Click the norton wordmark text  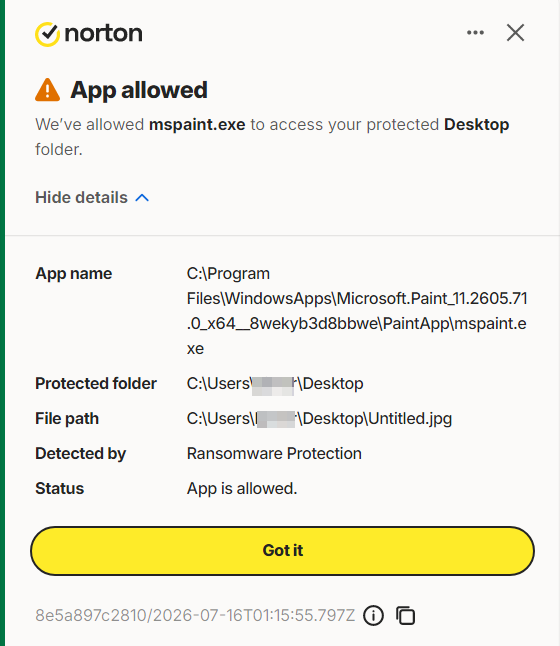tap(103, 33)
